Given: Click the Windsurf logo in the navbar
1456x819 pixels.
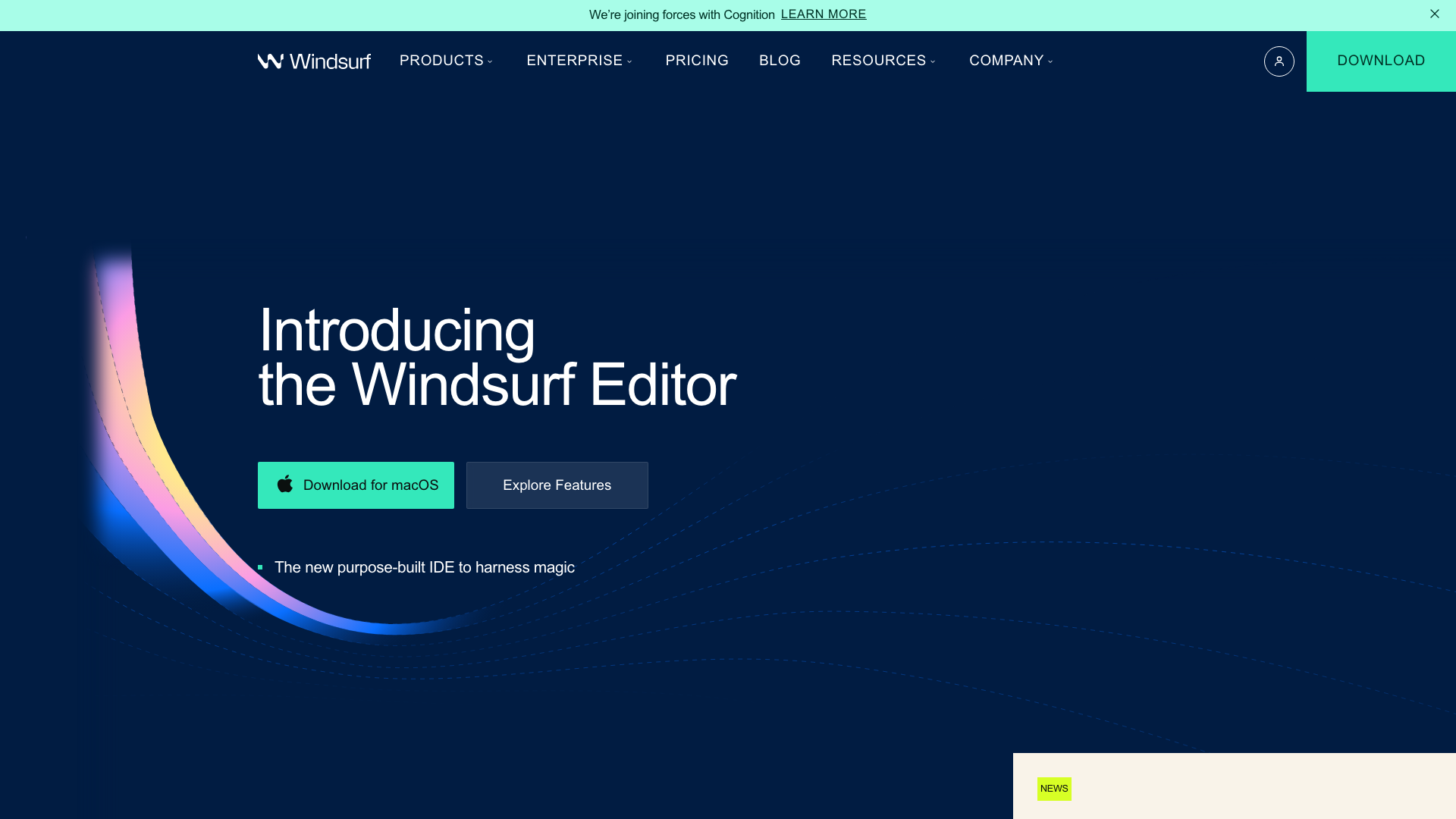Looking at the screenshot, I should click(314, 61).
